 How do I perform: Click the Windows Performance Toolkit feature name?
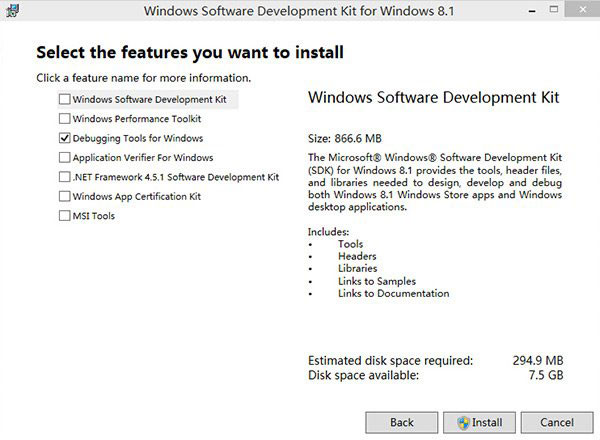(x=137, y=119)
